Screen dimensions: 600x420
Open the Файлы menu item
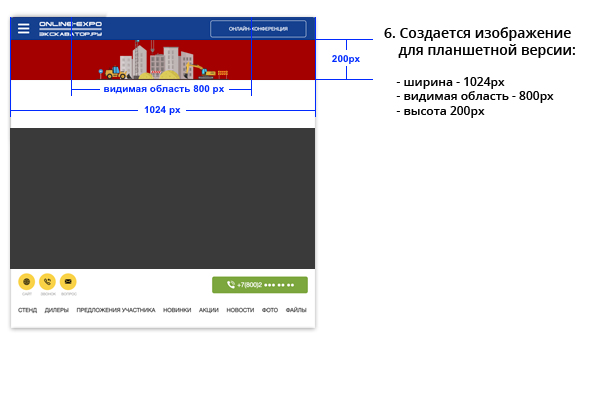[x=296, y=310]
